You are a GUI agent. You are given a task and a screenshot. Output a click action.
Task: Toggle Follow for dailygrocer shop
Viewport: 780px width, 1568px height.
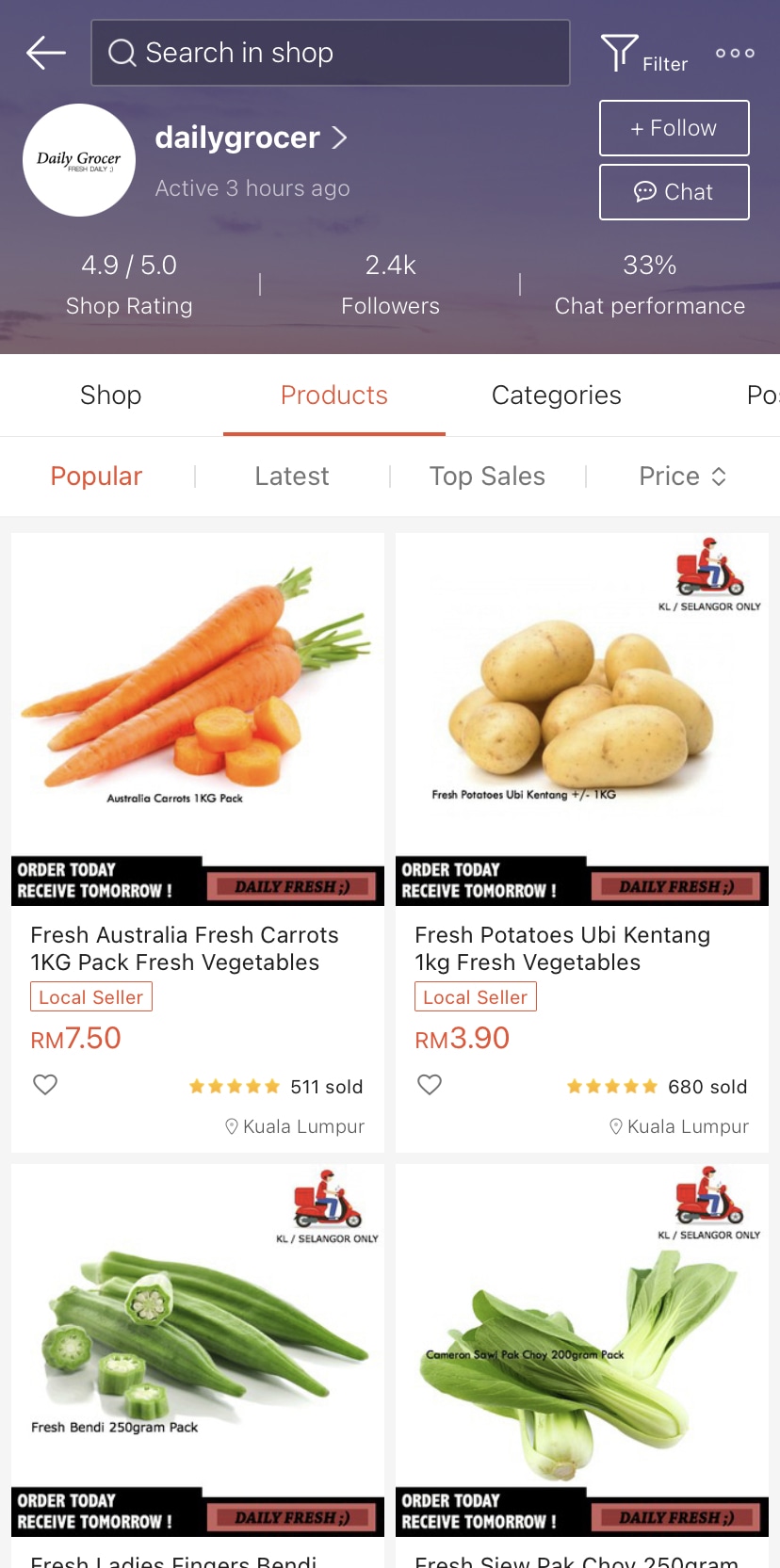point(674,128)
